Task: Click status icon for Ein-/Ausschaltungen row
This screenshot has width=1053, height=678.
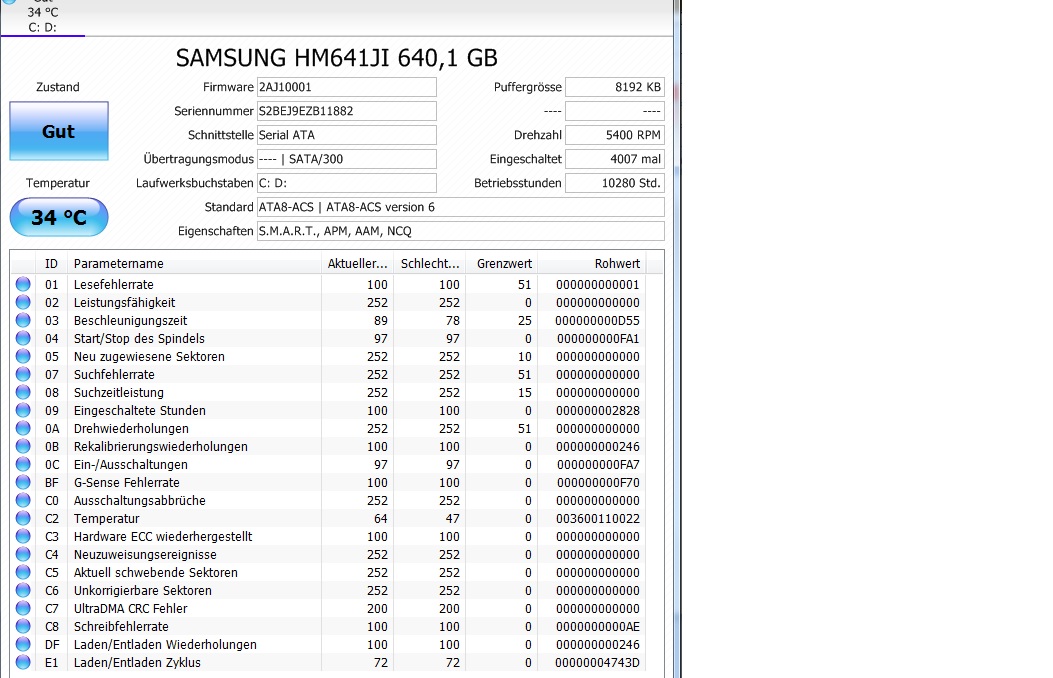Action: tap(24, 464)
